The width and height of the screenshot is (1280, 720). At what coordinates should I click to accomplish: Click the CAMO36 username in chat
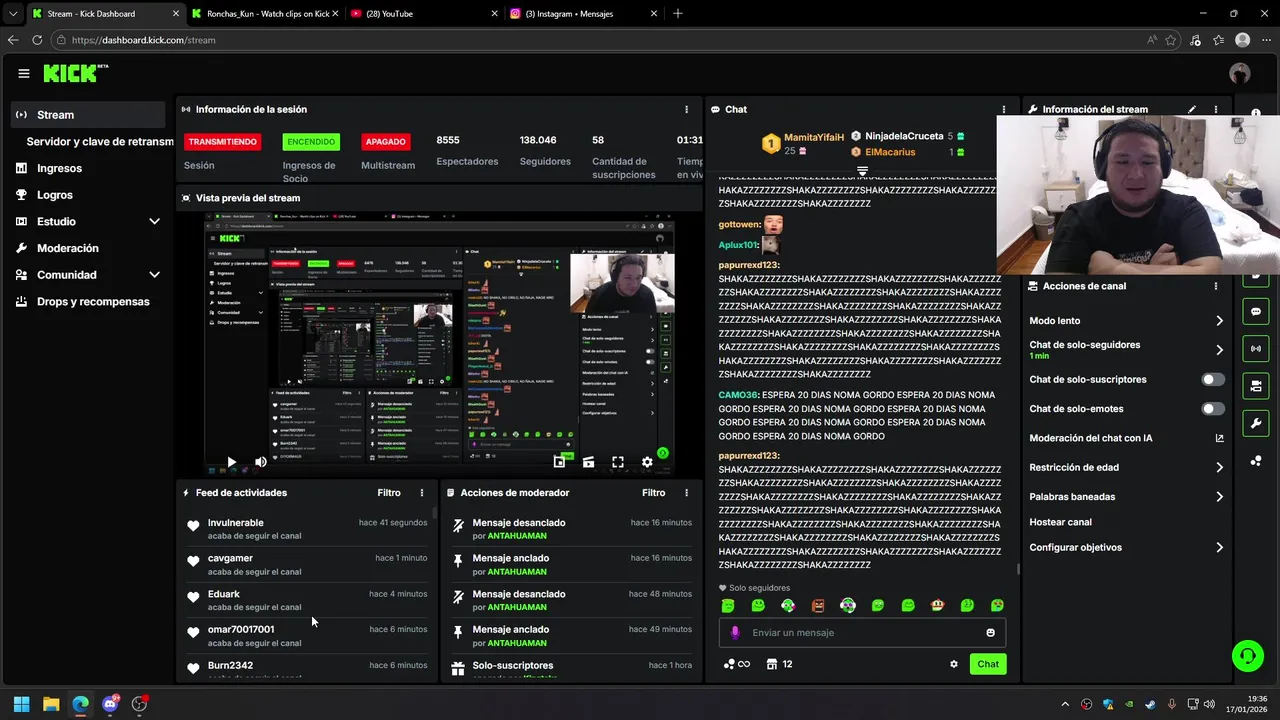click(x=739, y=395)
